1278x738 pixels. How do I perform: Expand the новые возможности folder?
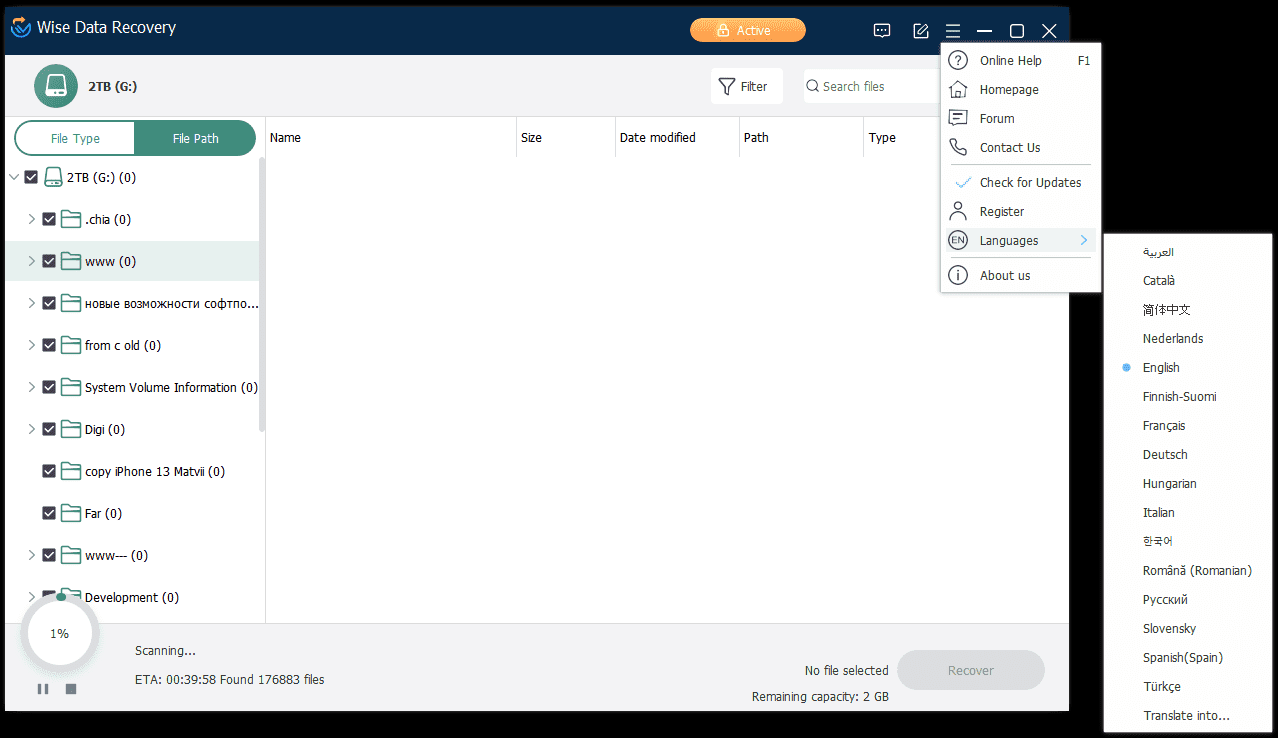(31, 303)
